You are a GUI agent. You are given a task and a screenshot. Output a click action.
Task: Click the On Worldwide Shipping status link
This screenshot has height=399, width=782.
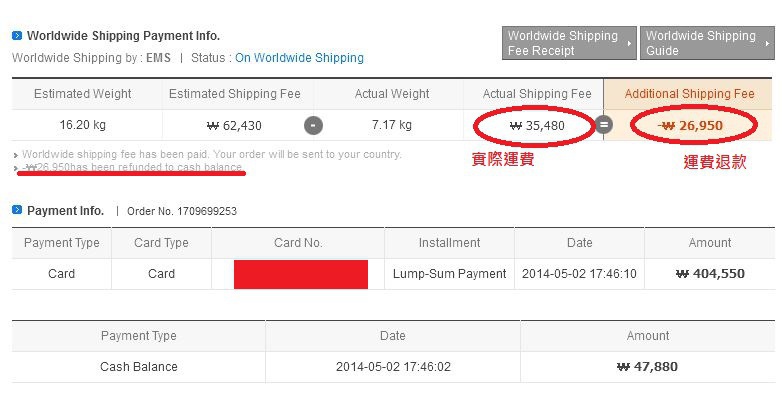299,58
